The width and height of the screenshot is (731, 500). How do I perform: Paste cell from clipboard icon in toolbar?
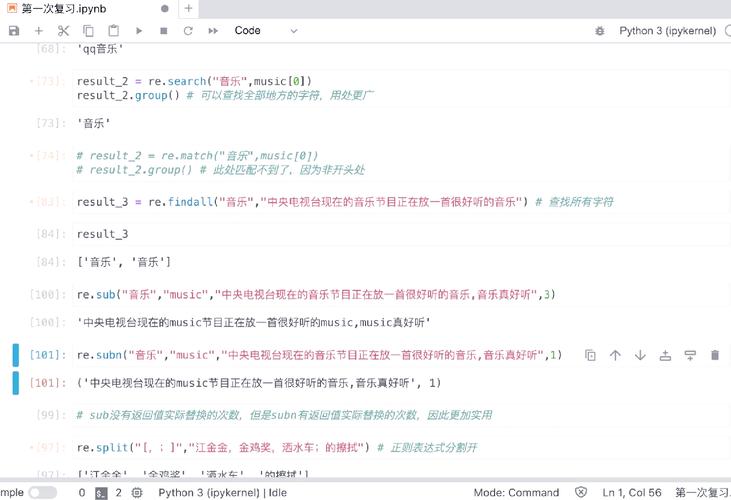point(113,31)
